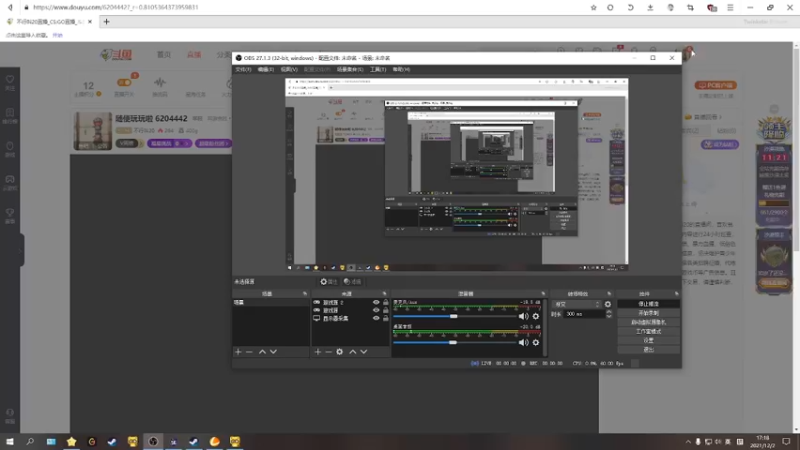This screenshot has height=450, width=800.
Task: Open the browser hamburger menu icon
Action: point(730,8)
